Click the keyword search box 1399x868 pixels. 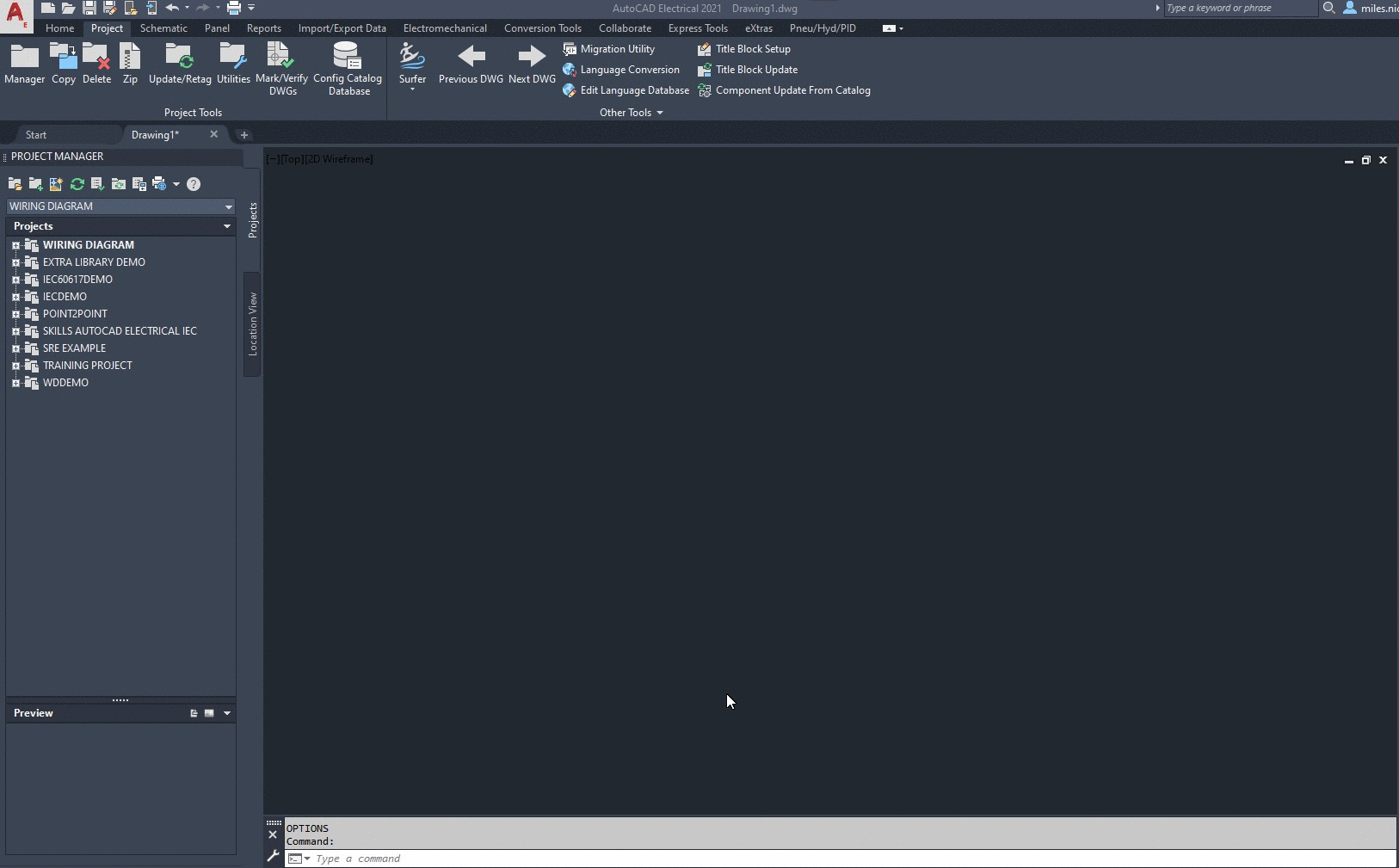tap(1240, 8)
